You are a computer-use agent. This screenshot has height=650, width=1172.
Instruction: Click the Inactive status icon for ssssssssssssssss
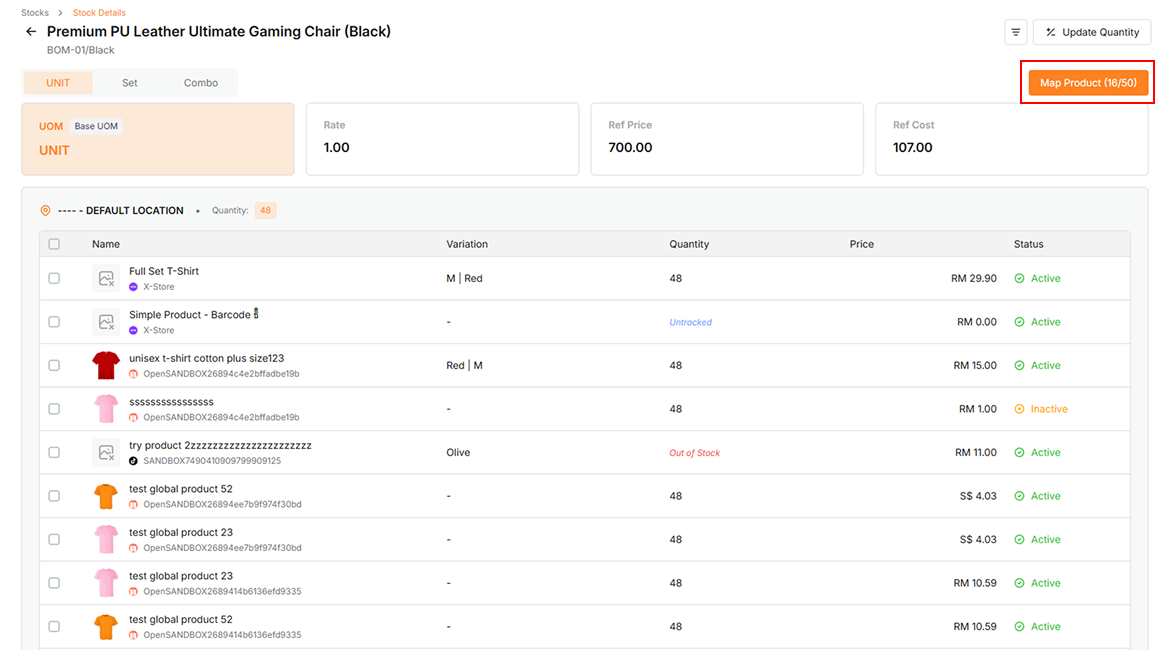point(1020,409)
